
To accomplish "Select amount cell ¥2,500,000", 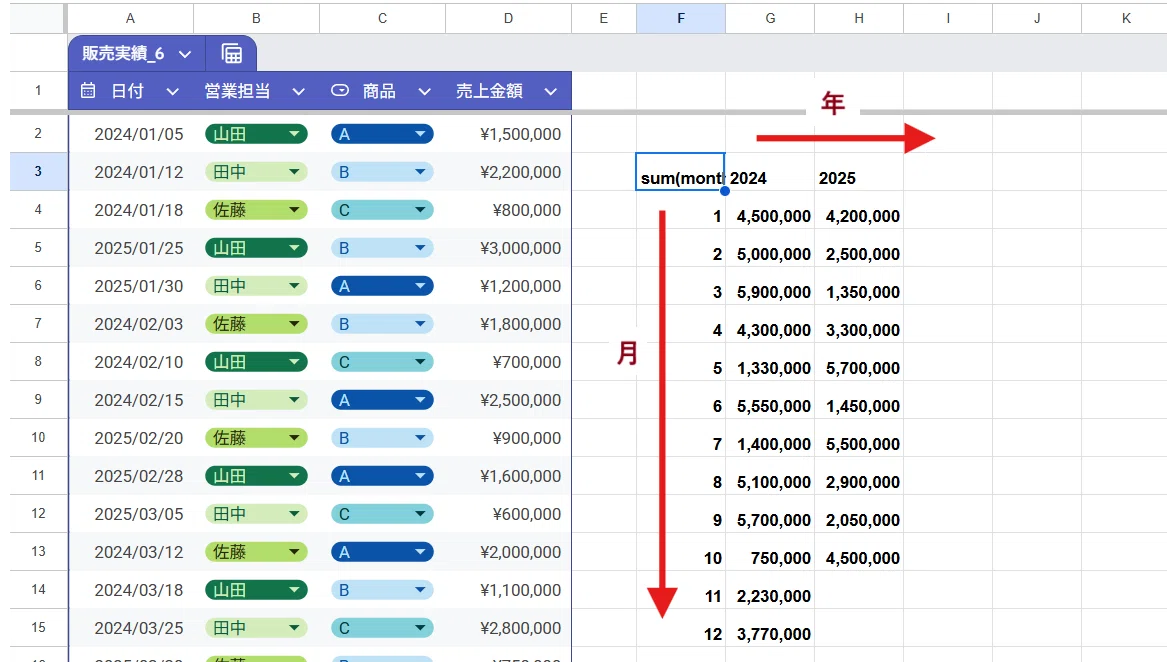I will (x=508, y=400).
